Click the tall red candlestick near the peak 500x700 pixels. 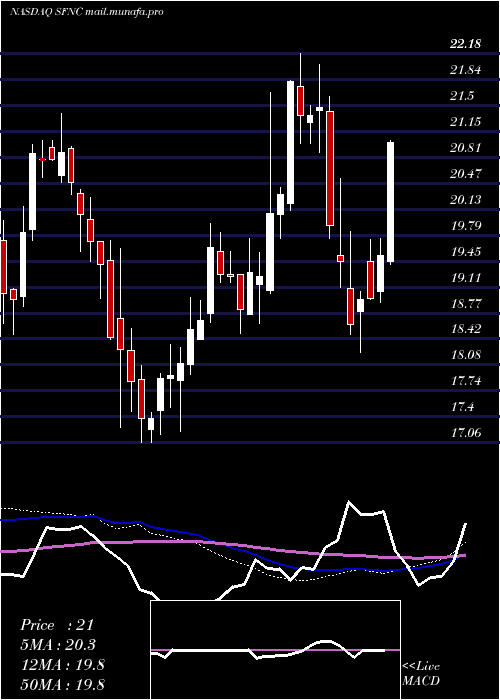(330, 168)
